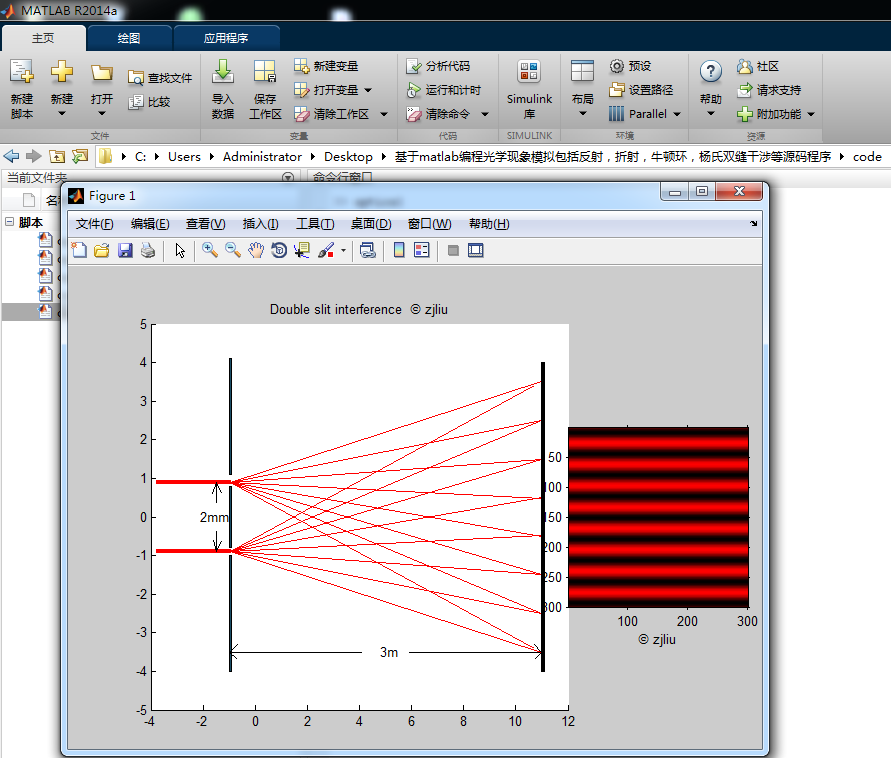891x758 pixels.
Task: Expand the Open (打开) dropdown arrow
Action: 102,114
